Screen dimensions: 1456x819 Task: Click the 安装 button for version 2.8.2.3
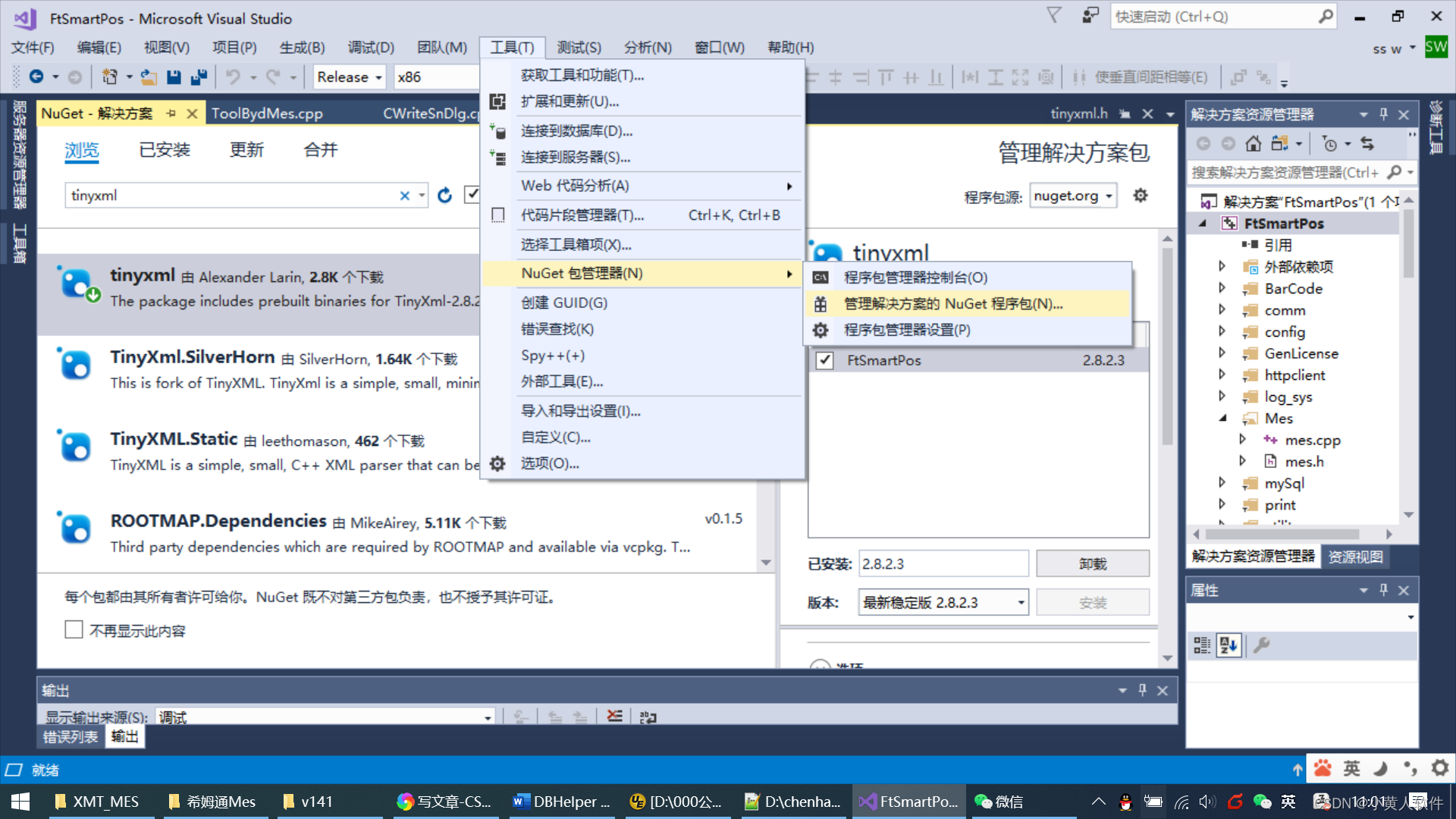coord(1092,601)
